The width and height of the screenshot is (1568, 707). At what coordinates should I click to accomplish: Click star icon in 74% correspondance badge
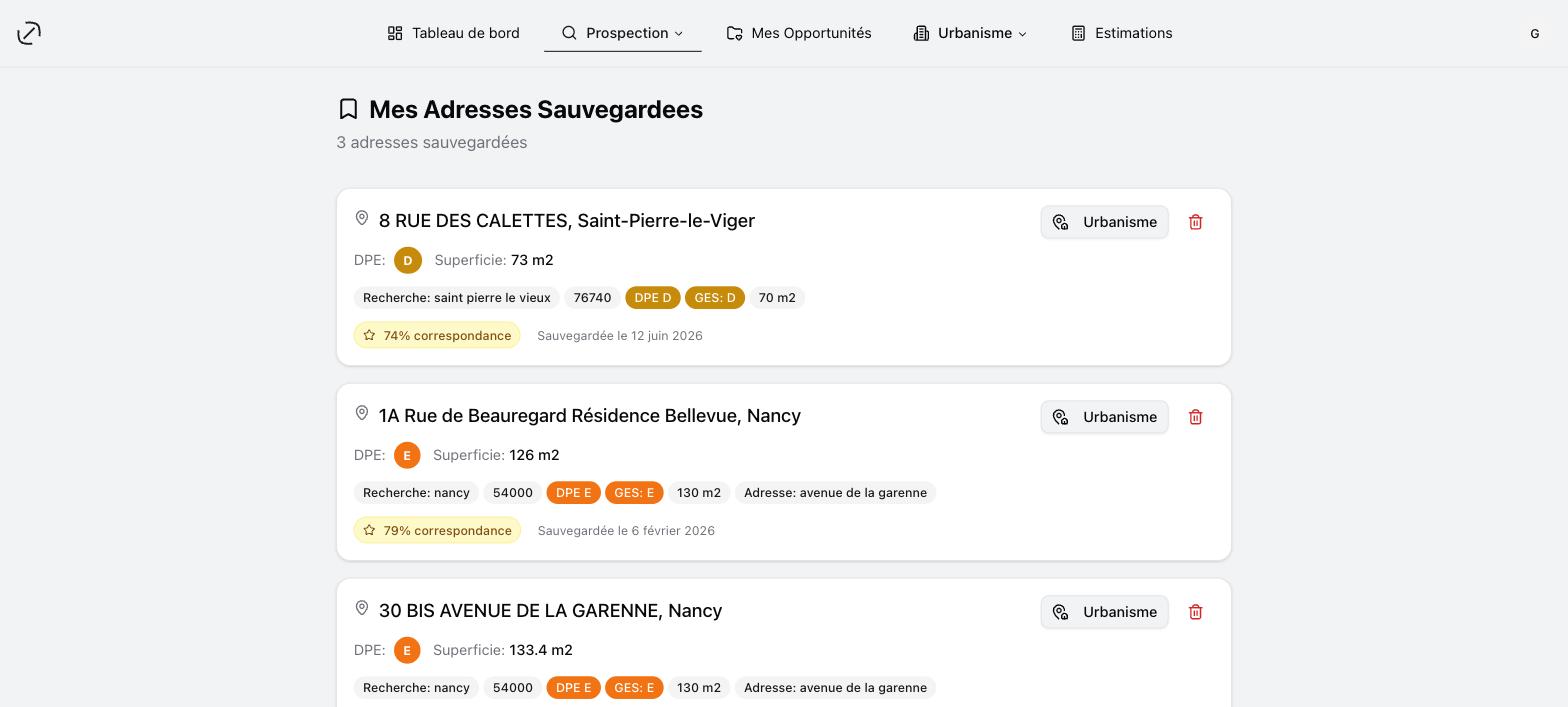(x=369, y=335)
